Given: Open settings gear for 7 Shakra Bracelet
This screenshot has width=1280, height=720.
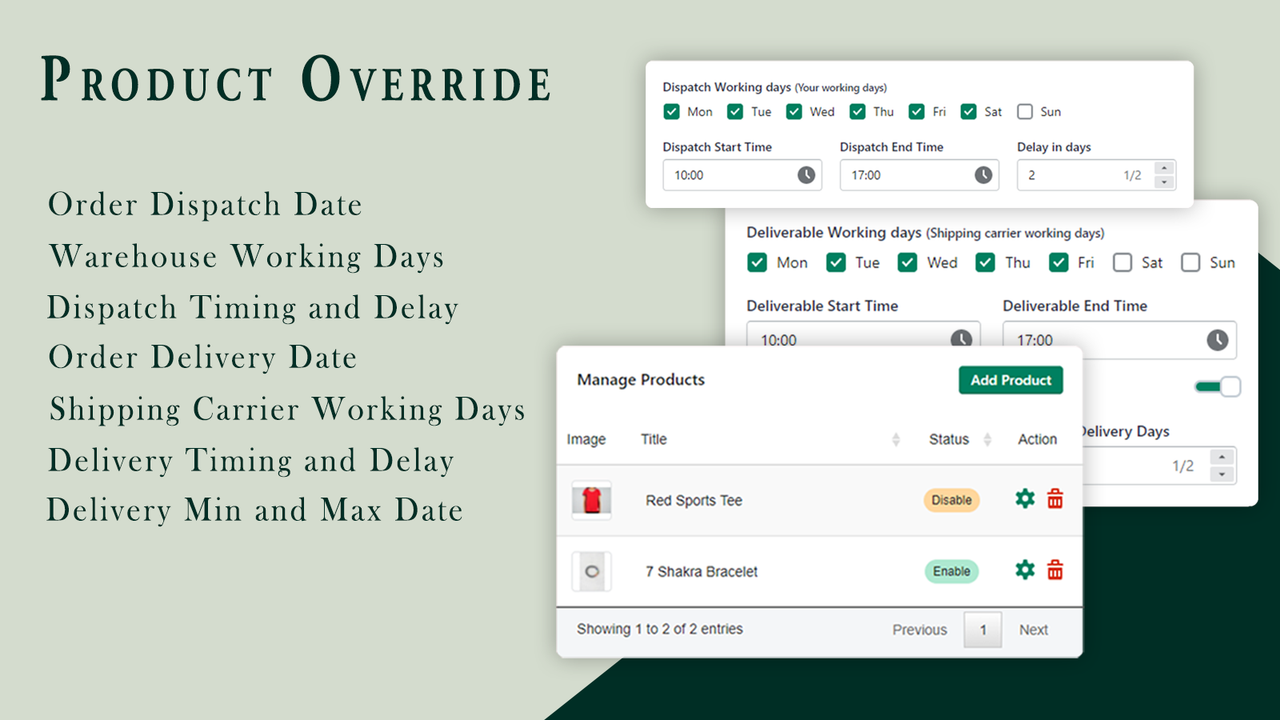Looking at the screenshot, I should [x=1024, y=570].
